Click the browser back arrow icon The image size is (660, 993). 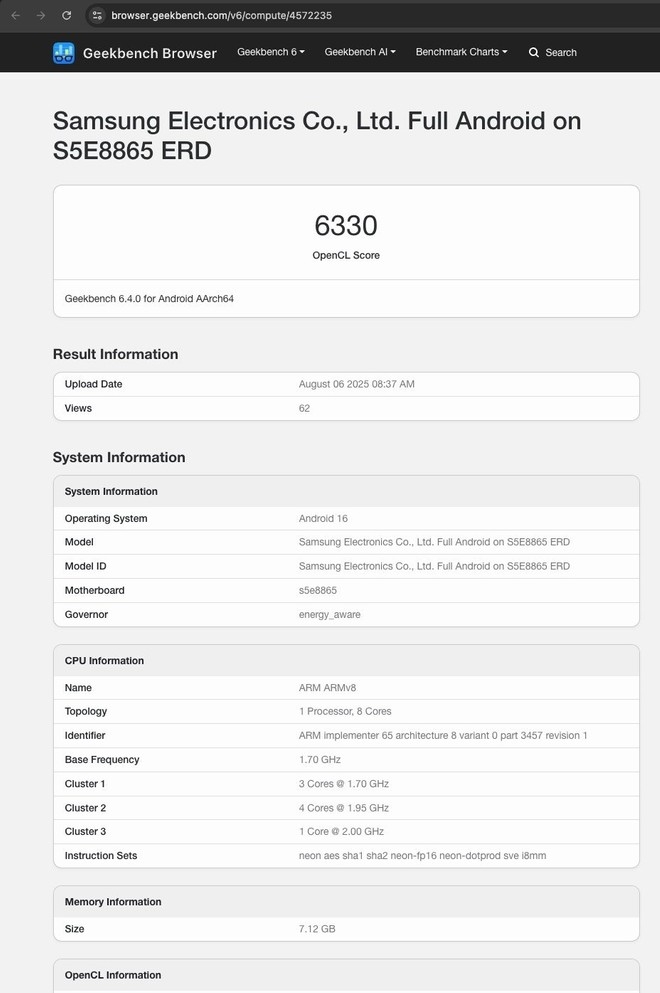16,15
